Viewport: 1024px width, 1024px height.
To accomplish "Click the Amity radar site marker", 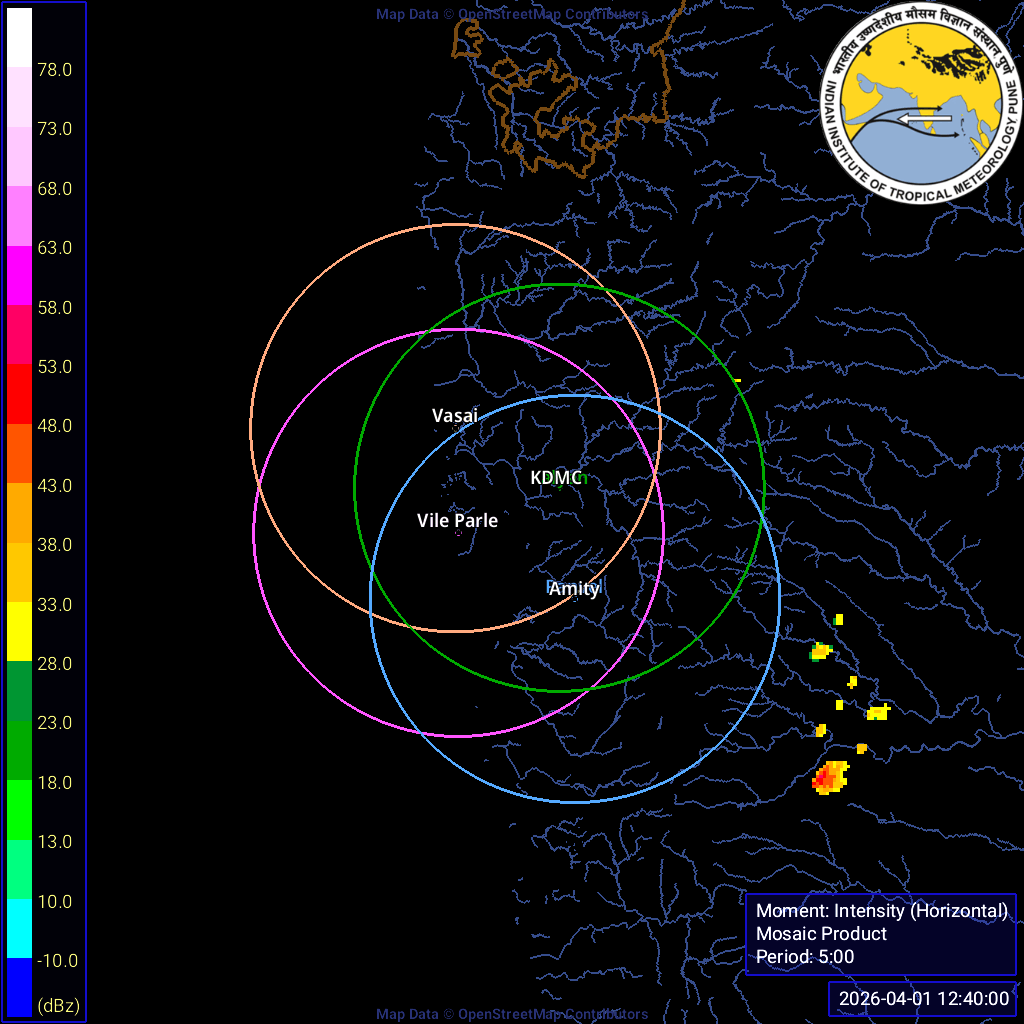I will [551, 586].
